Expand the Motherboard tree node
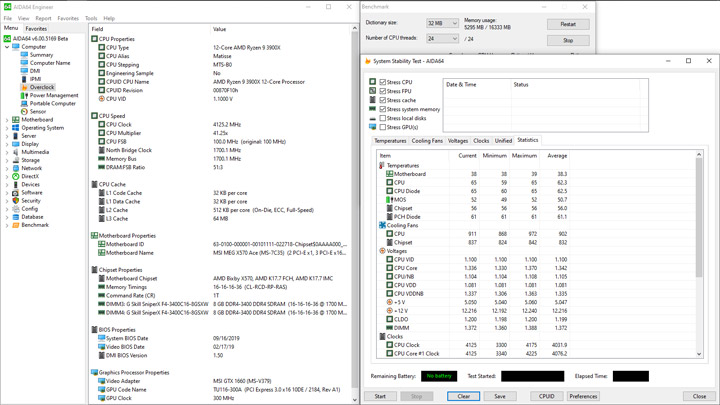720x405 pixels. click(x=7, y=120)
